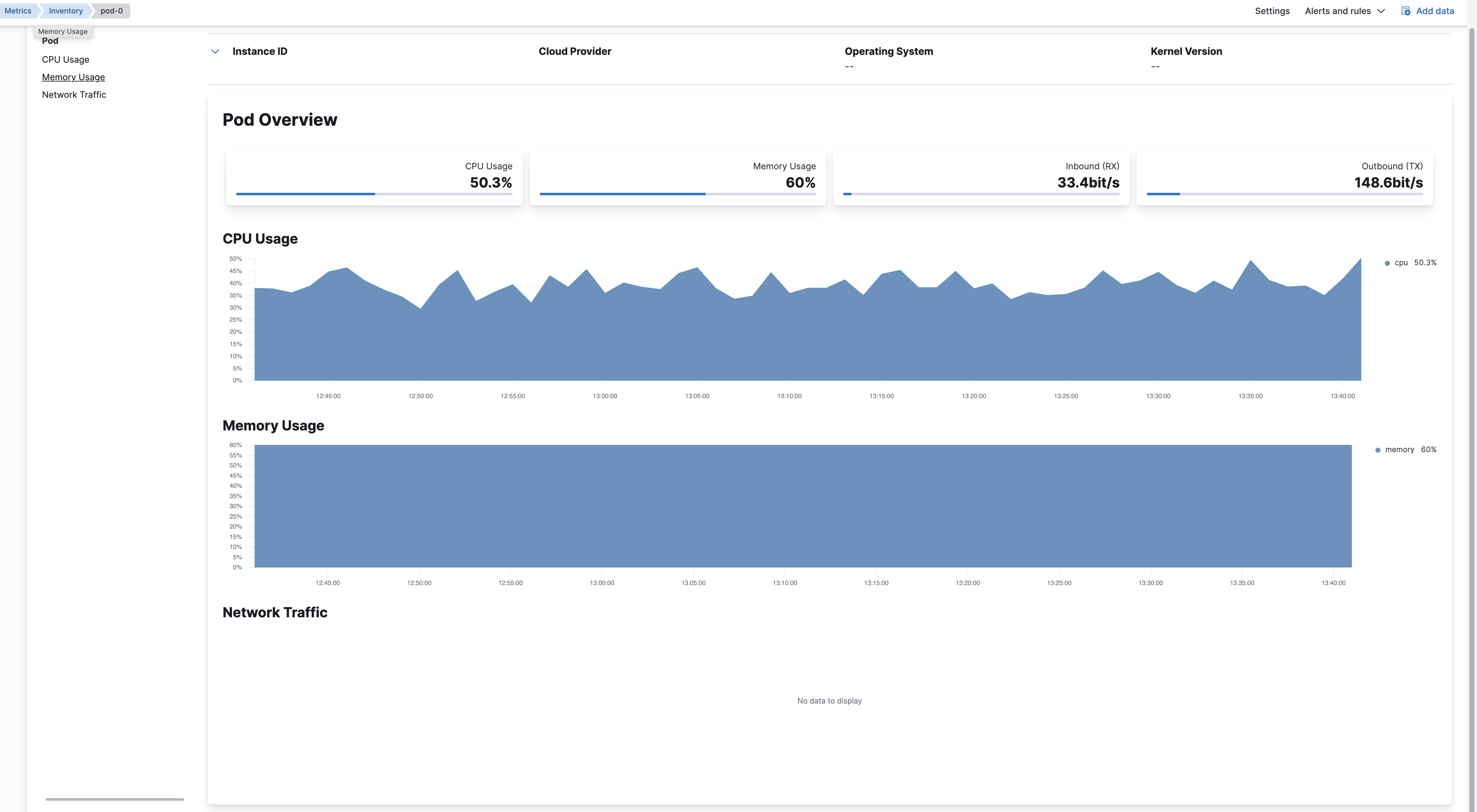Click the Add data icon in the top bar

[x=1406, y=11]
